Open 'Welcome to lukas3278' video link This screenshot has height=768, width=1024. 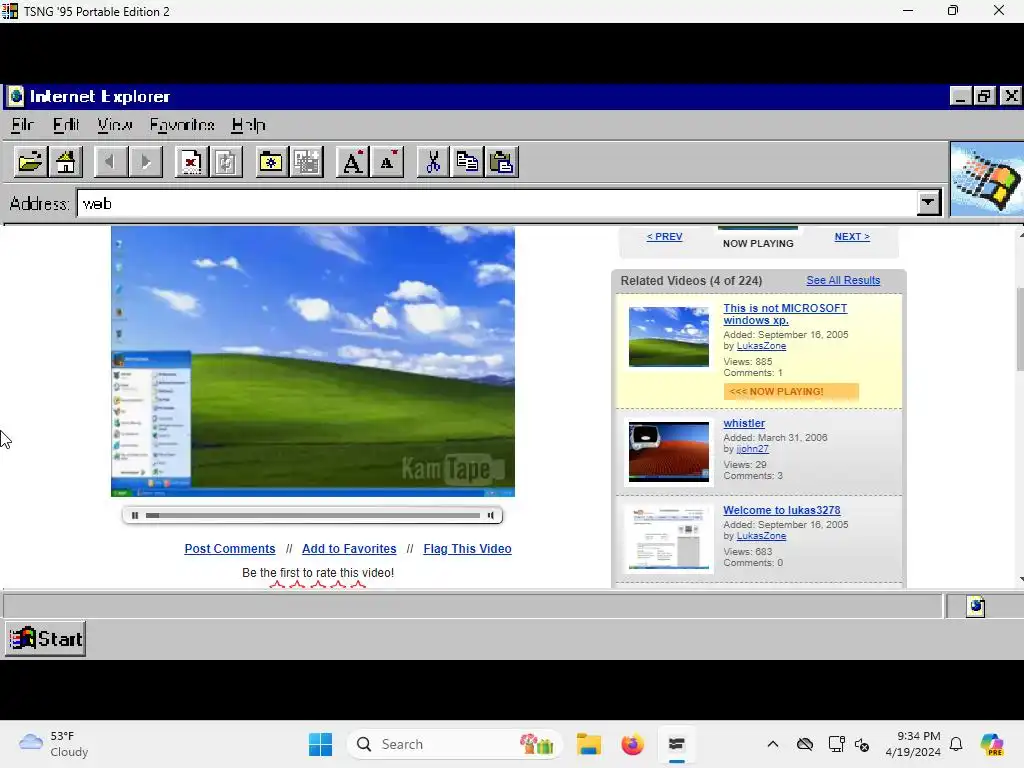[x=782, y=510]
